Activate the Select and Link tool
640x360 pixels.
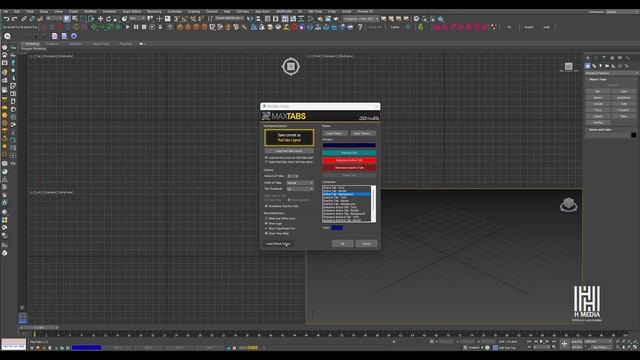pos(24,19)
